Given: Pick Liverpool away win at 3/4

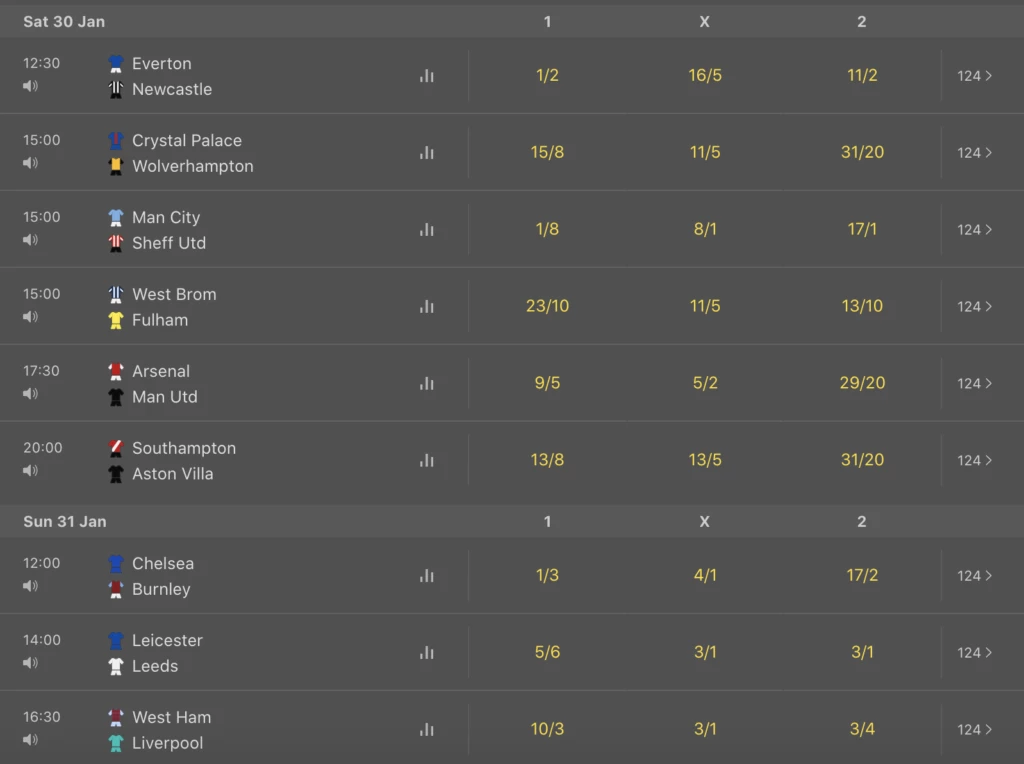Looking at the screenshot, I should click(x=862, y=729).
